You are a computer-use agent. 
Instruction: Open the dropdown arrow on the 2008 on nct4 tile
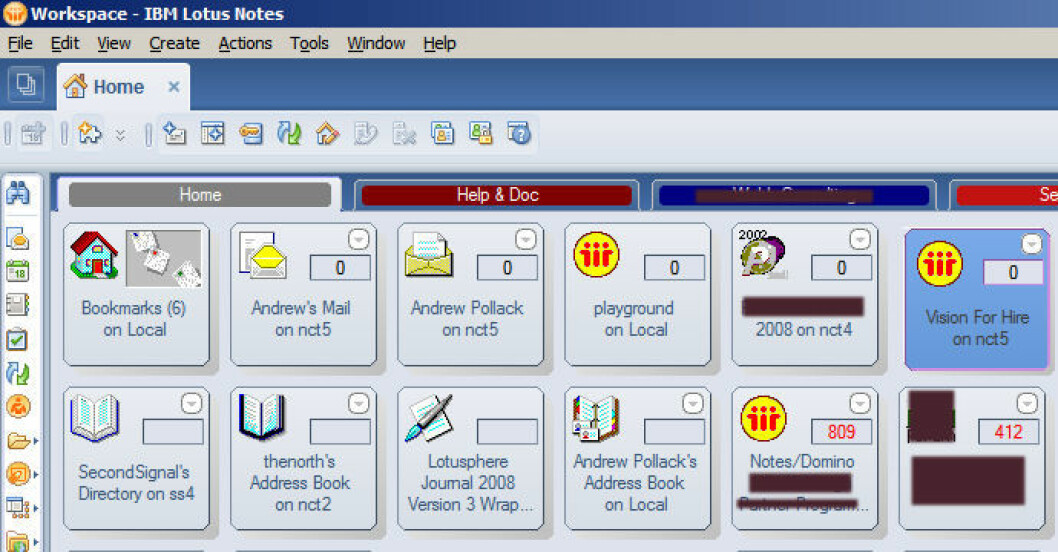pos(860,239)
